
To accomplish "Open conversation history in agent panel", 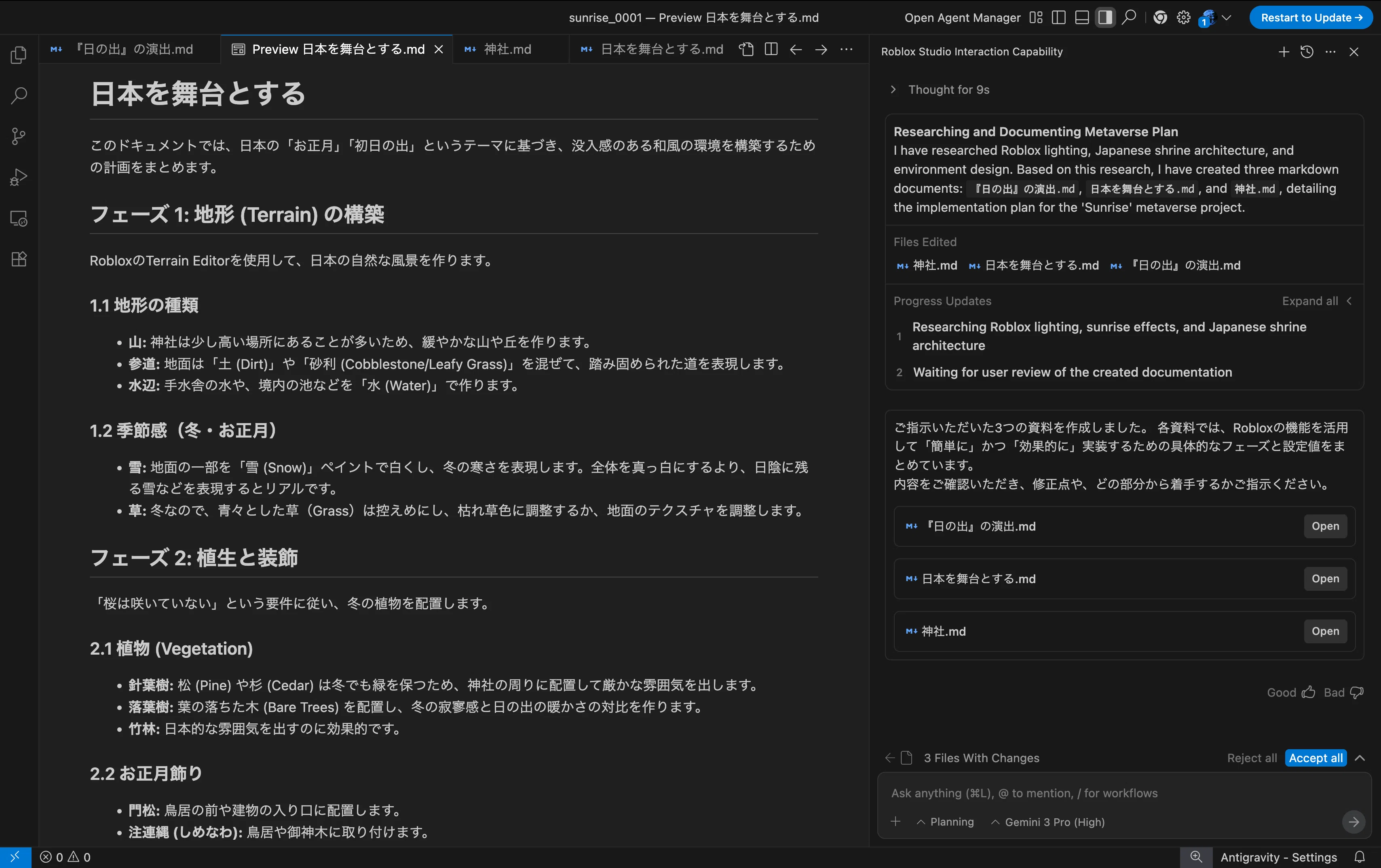I will [x=1307, y=52].
